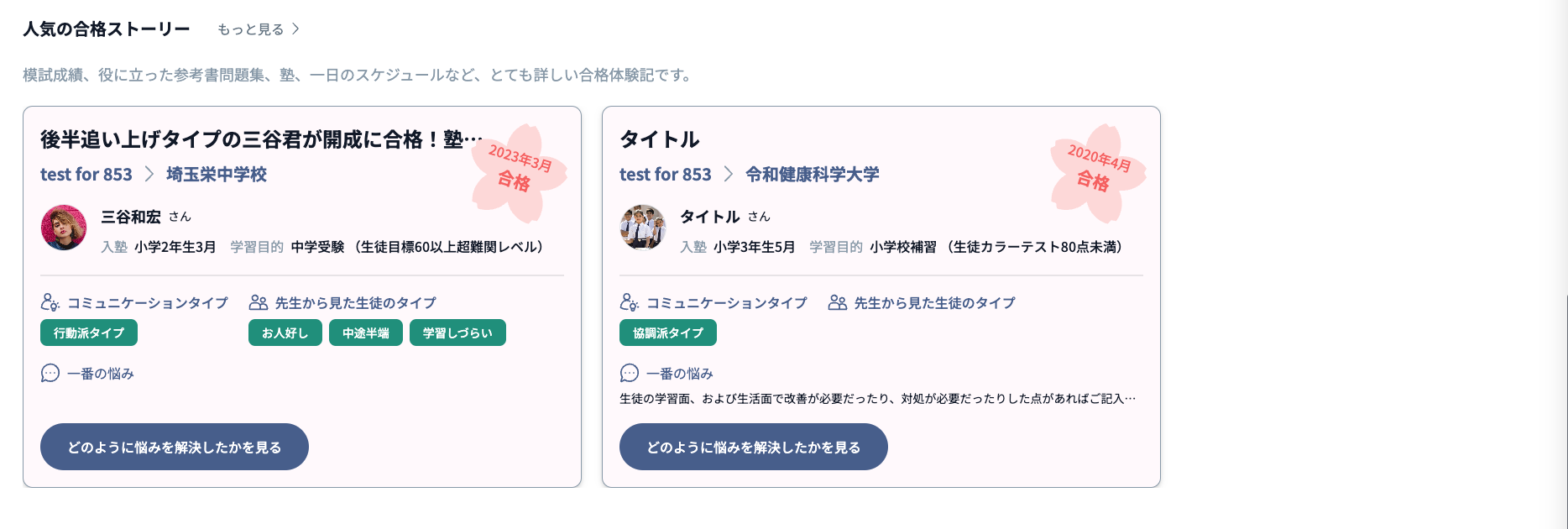1568x529 pixels.
Task: Click the 2020年4月 合格 sakura badge
Action: (x=1097, y=172)
